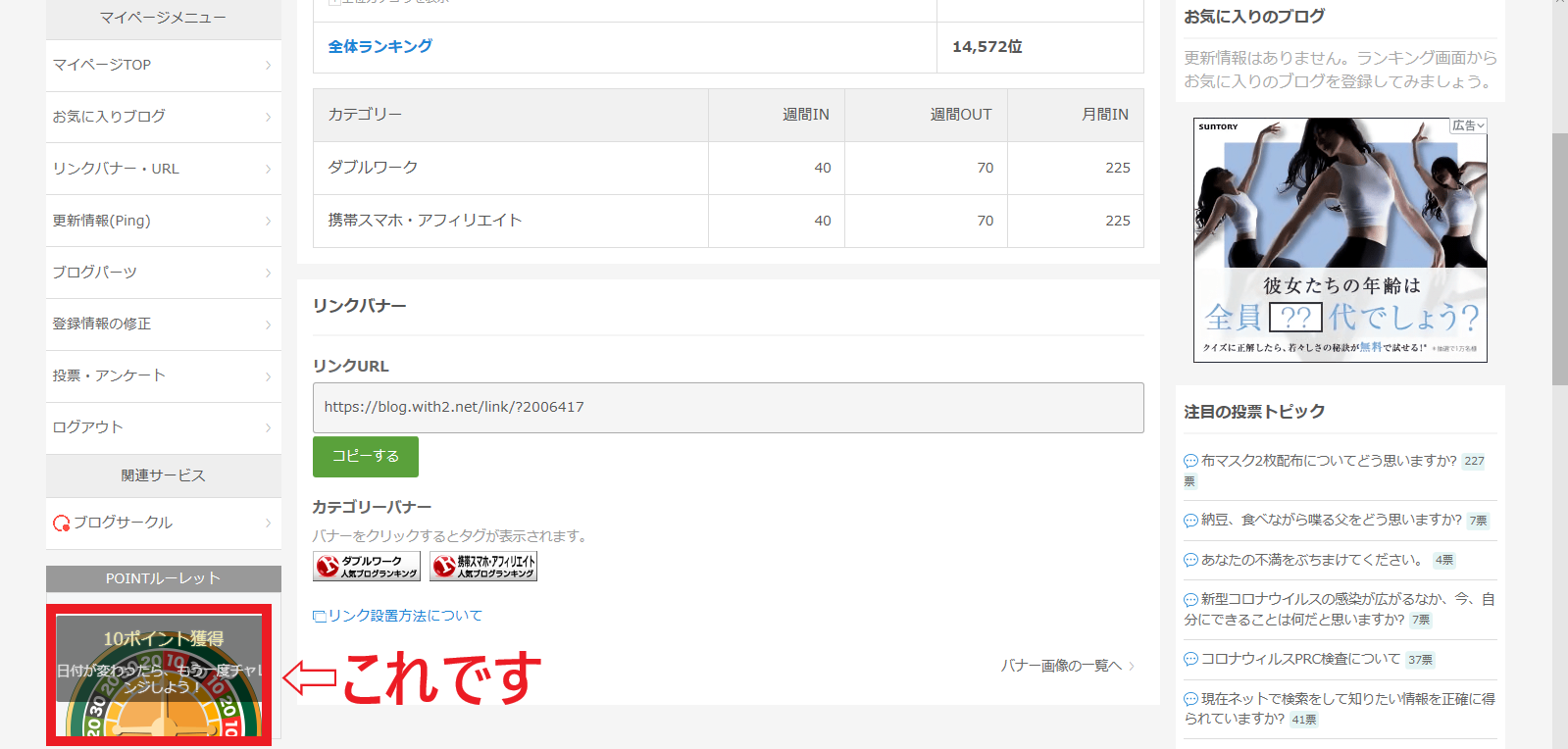Click the 携帯スマホ・アフィリエイト banner image
The height and width of the screenshot is (749, 1568).
tap(483, 567)
